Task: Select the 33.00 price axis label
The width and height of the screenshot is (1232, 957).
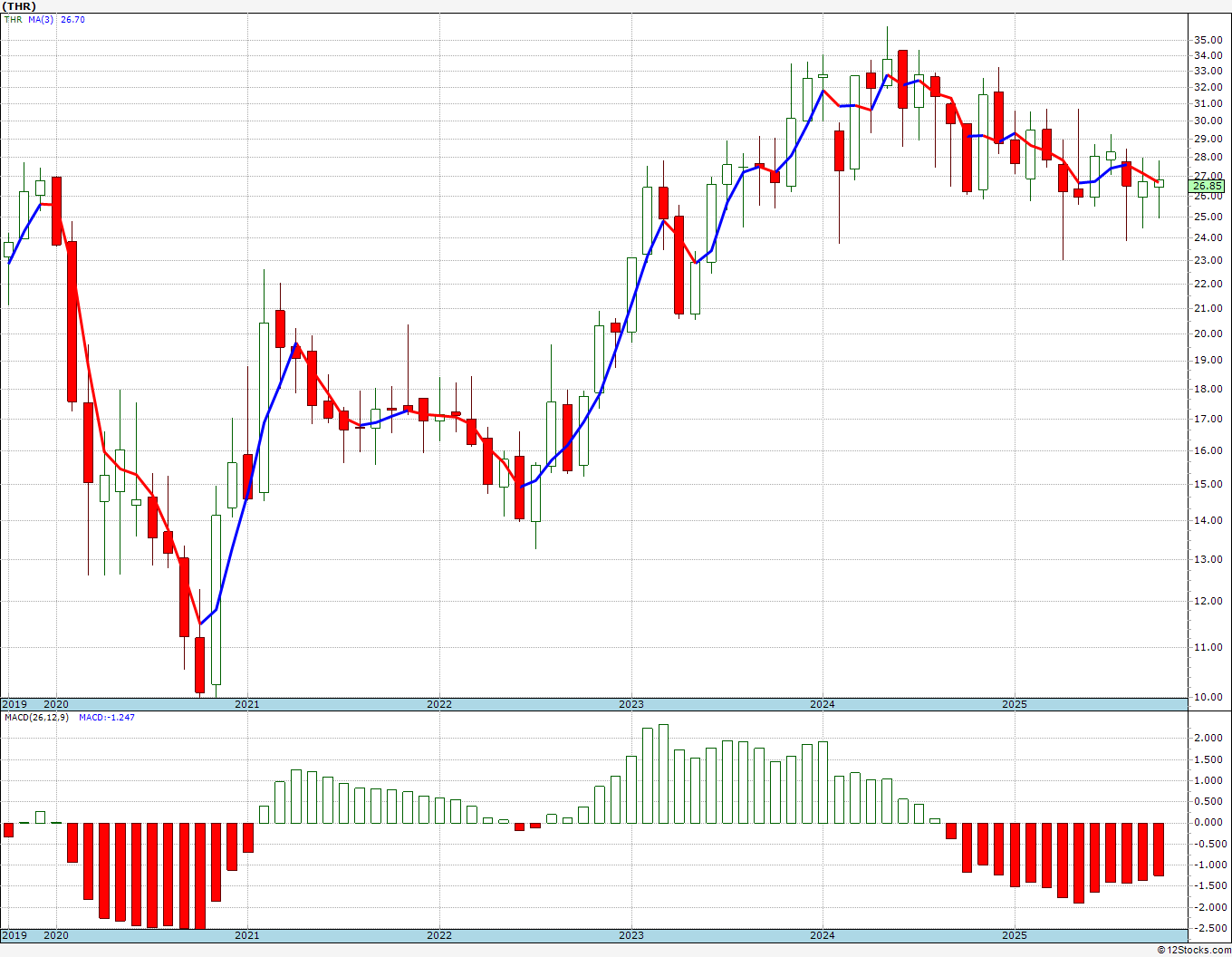Action: [x=1208, y=71]
